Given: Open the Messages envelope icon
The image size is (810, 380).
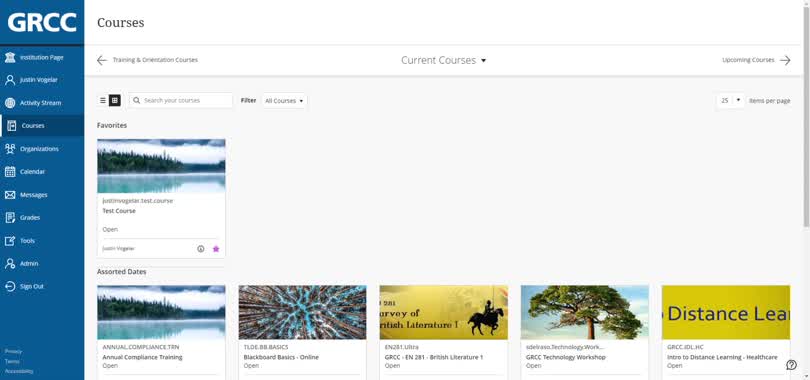Looking at the screenshot, I should coord(10,195).
